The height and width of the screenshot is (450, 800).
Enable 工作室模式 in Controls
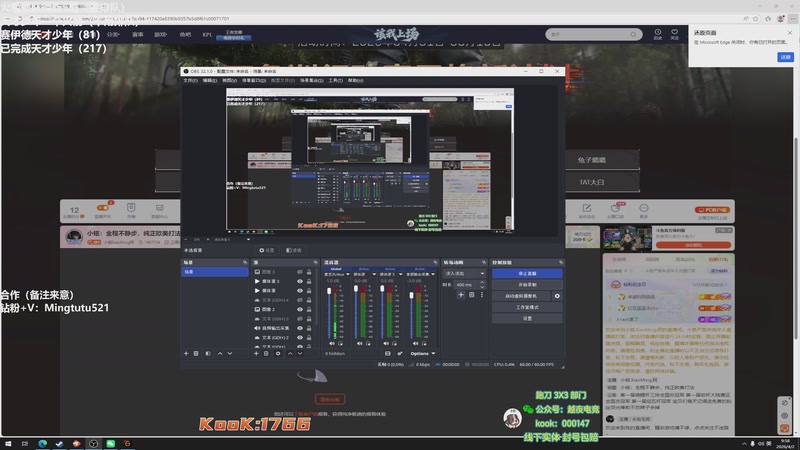coord(527,307)
